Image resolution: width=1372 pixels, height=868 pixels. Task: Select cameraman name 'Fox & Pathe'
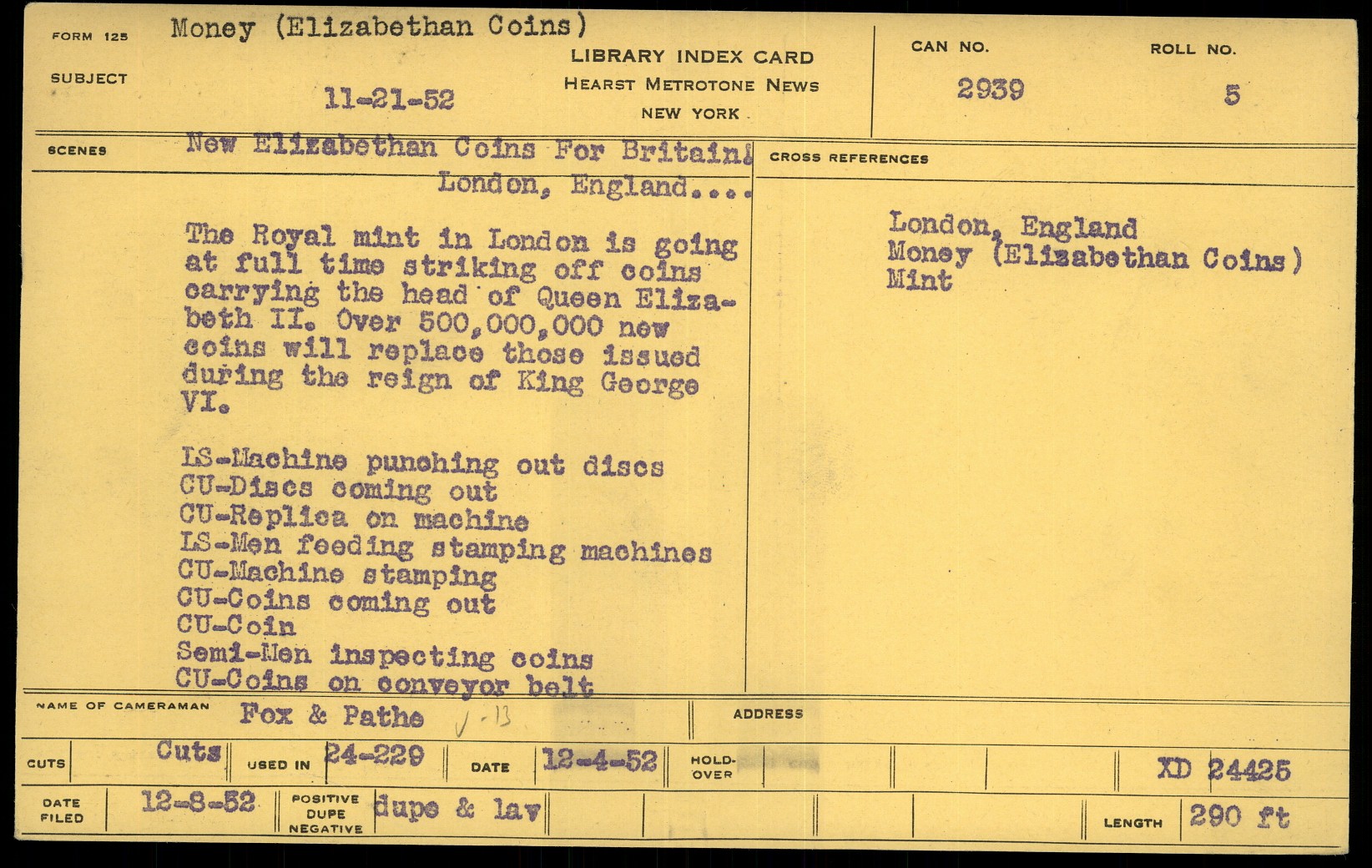(331, 715)
